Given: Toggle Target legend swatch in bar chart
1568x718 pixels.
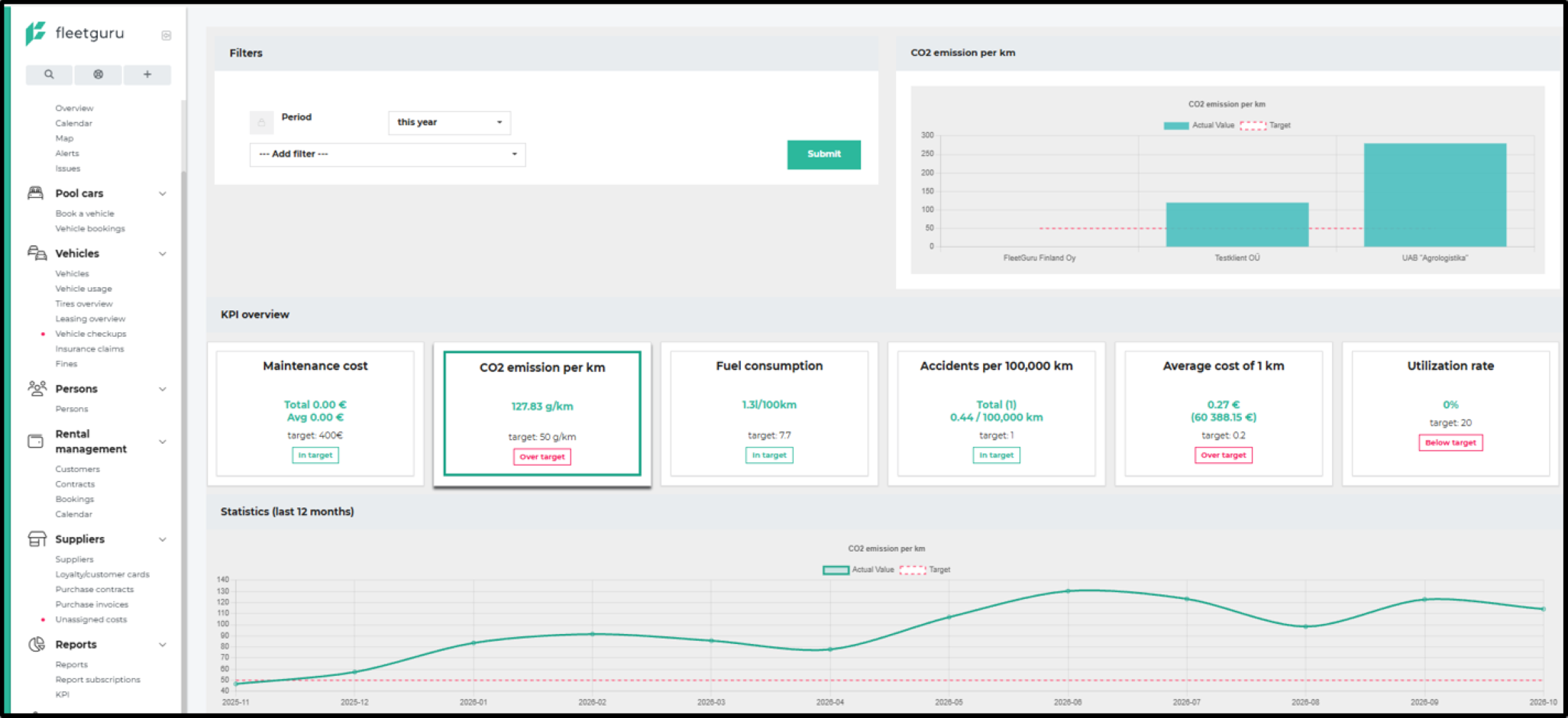Looking at the screenshot, I should point(1253,126).
